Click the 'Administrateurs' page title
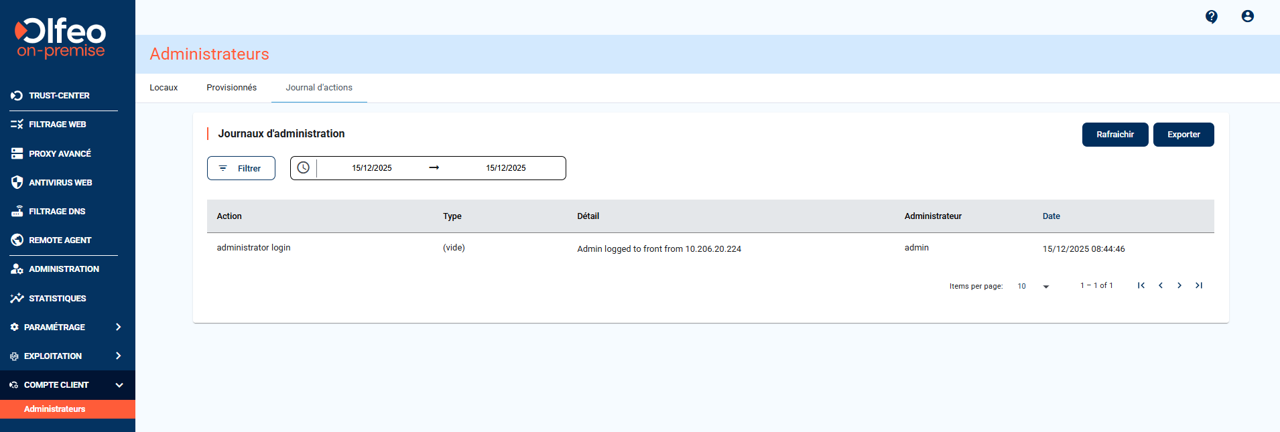Image resolution: width=1280 pixels, height=432 pixels. [x=209, y=54]
